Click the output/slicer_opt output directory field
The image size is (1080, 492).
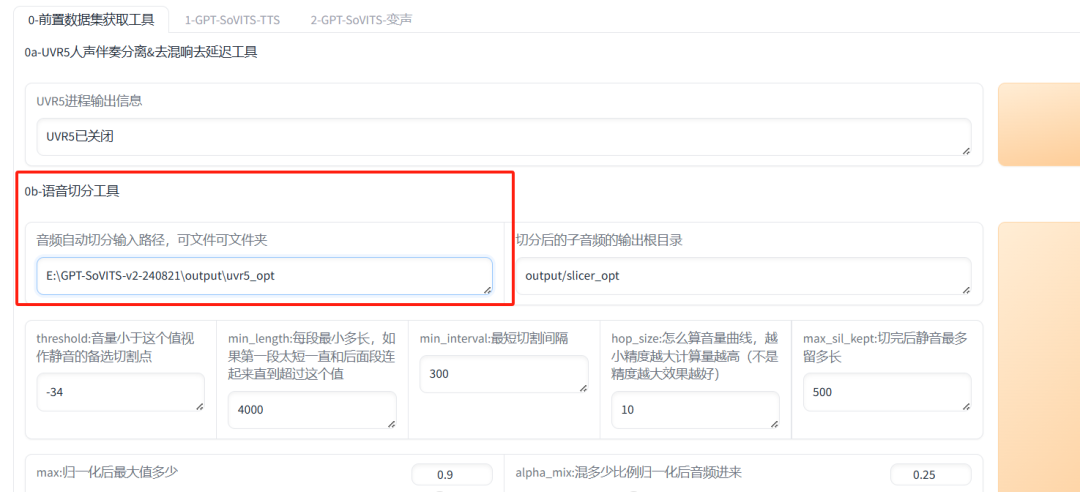(x=743, y=276)
